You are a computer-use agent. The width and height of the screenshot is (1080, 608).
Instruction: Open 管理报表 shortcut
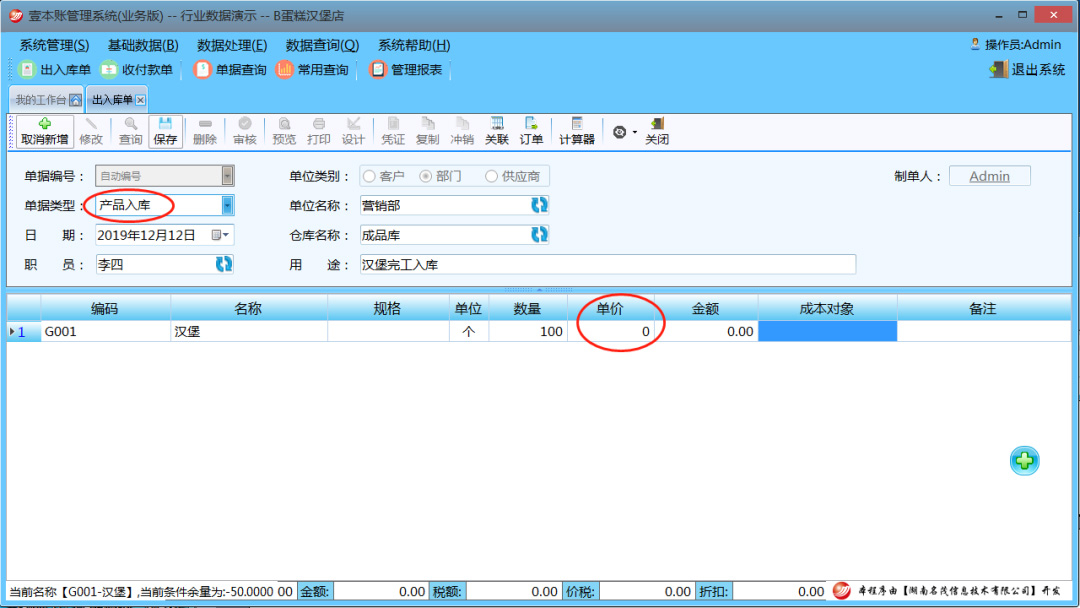point(406,70)
